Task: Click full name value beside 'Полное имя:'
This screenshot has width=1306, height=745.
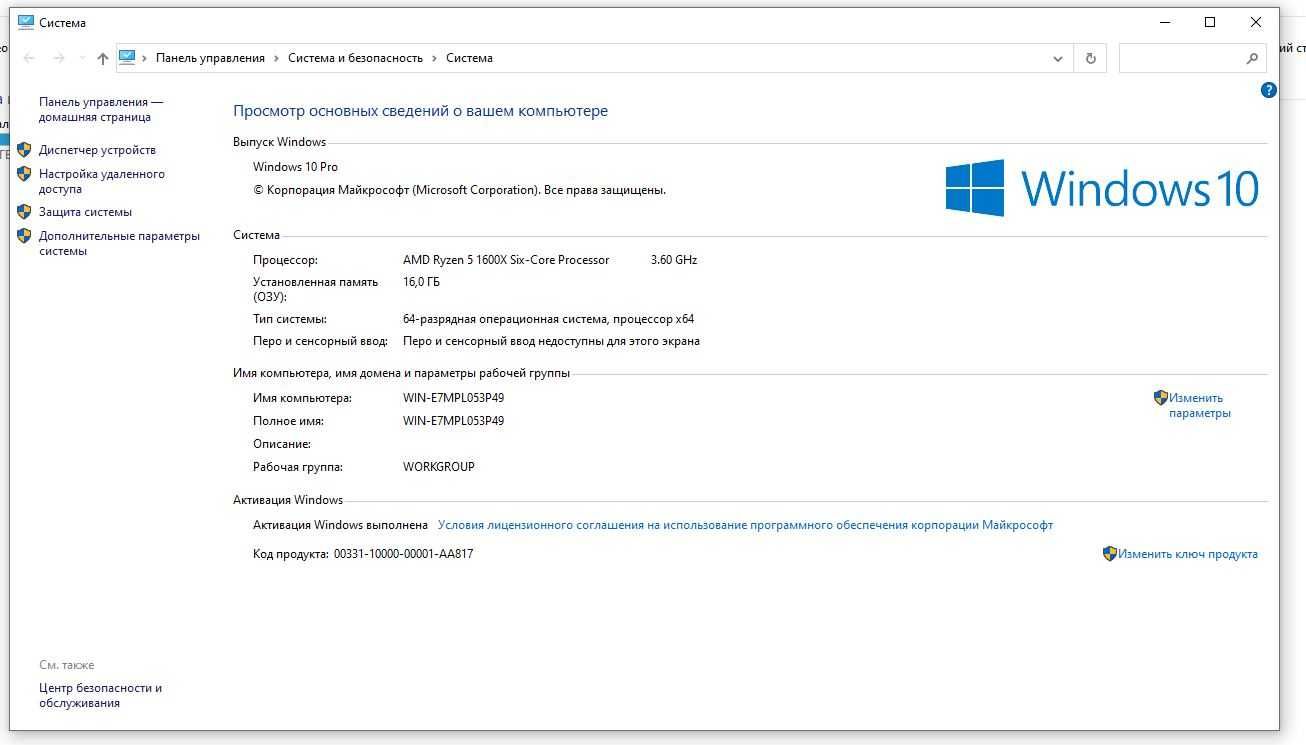Action: pos(453,421)
